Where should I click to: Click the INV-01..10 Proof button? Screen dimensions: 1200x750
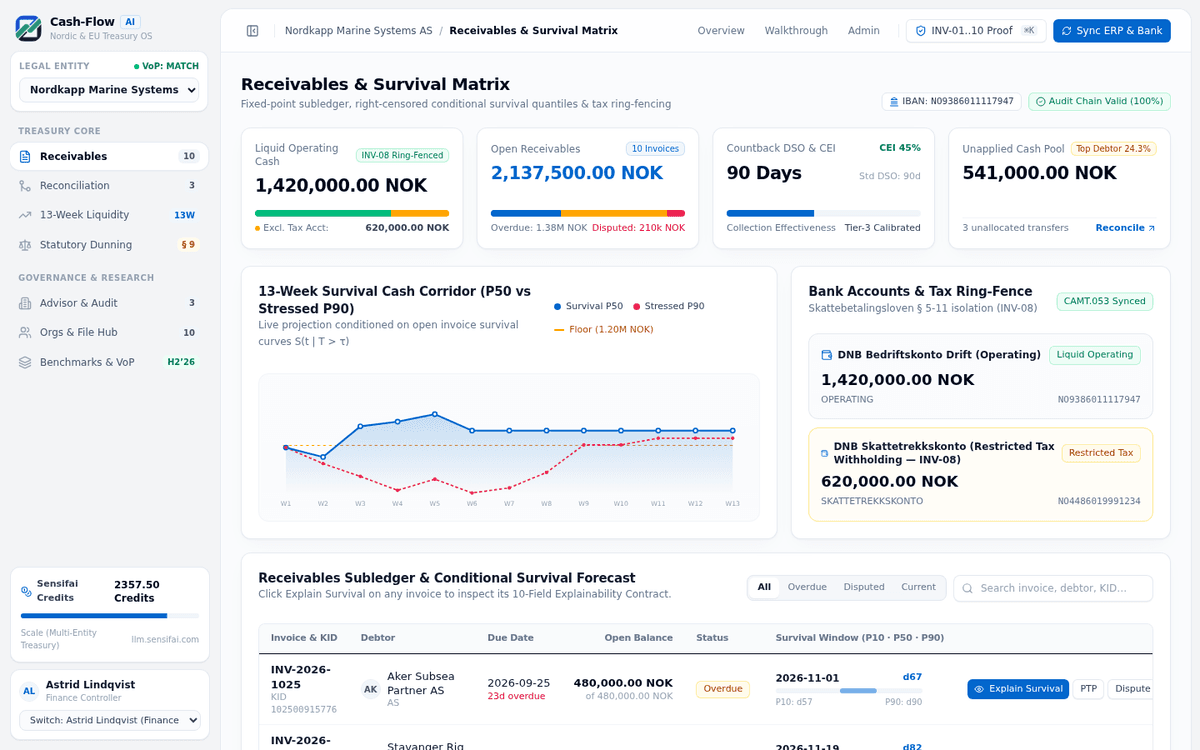point(976,31)
